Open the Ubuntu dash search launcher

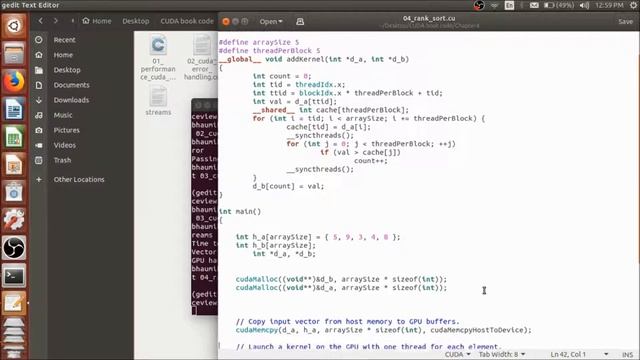13,26
